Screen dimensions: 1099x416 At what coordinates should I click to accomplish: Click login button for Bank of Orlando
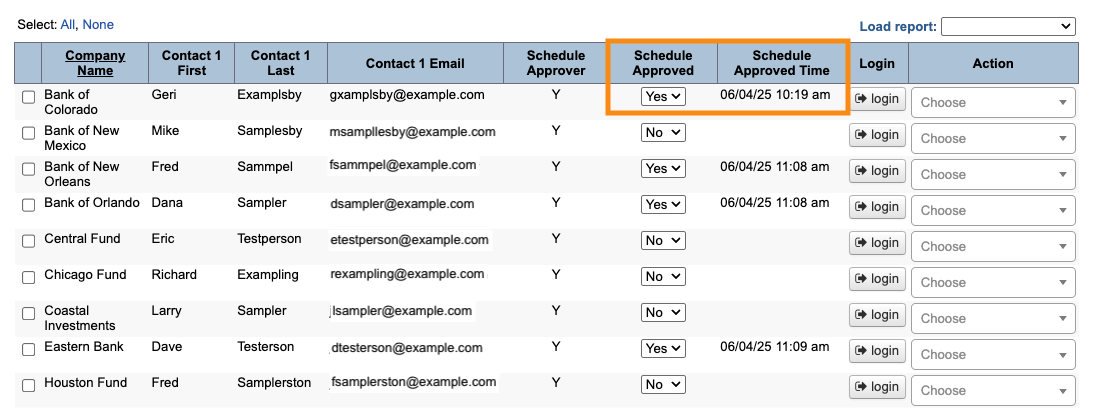(x=877, y=207)
